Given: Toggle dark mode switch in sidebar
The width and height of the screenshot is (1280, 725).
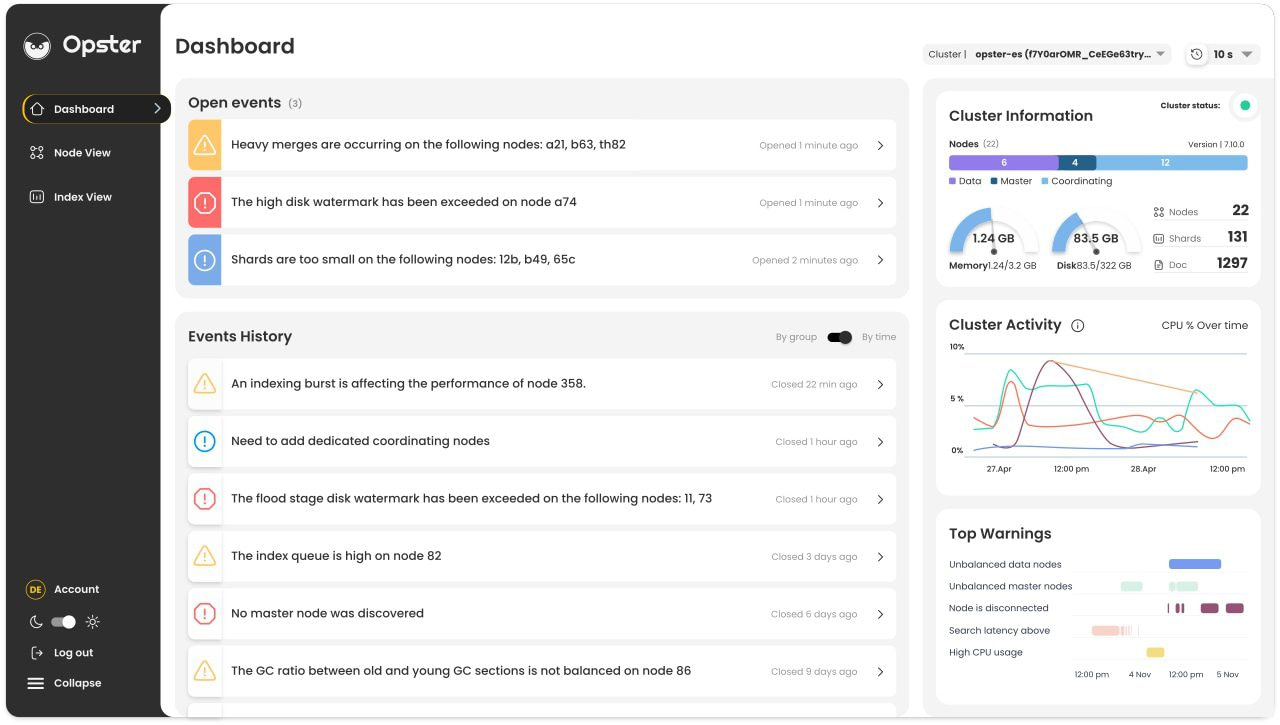Looking at the screenshot, I should click(x=62, y=621).
